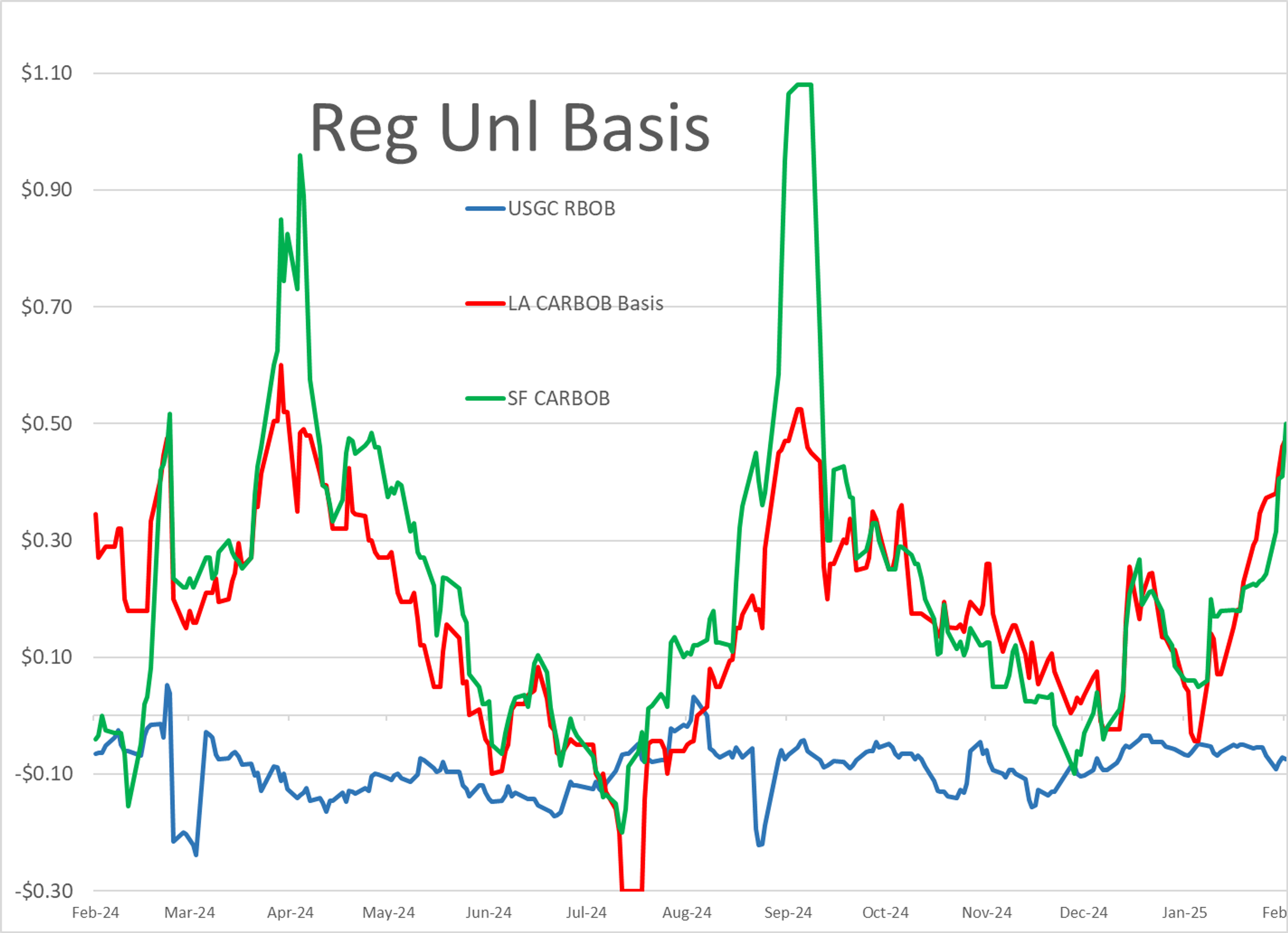Click the blue USGC RBOB legend line
This screenshot has width=1288, height=933.
click(x=486, y=209)
